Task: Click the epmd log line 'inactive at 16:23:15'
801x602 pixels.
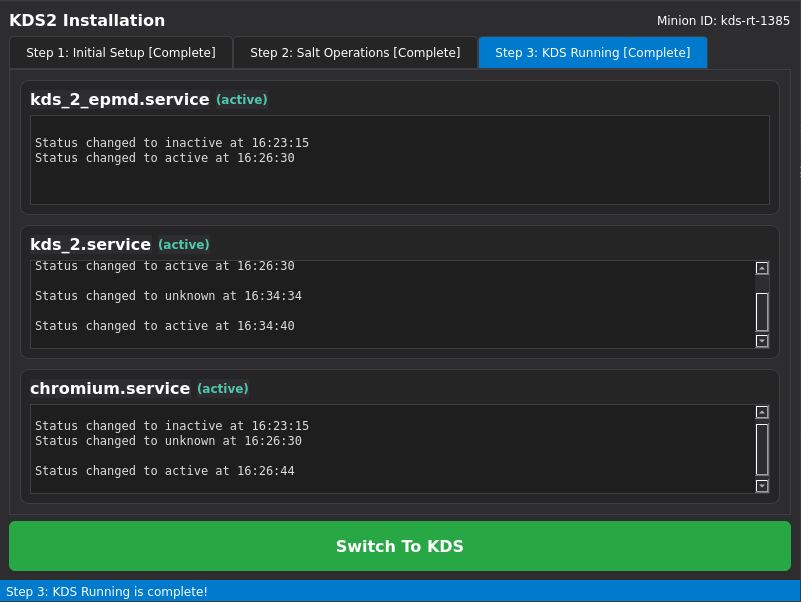Action: (x=172, y=143)
